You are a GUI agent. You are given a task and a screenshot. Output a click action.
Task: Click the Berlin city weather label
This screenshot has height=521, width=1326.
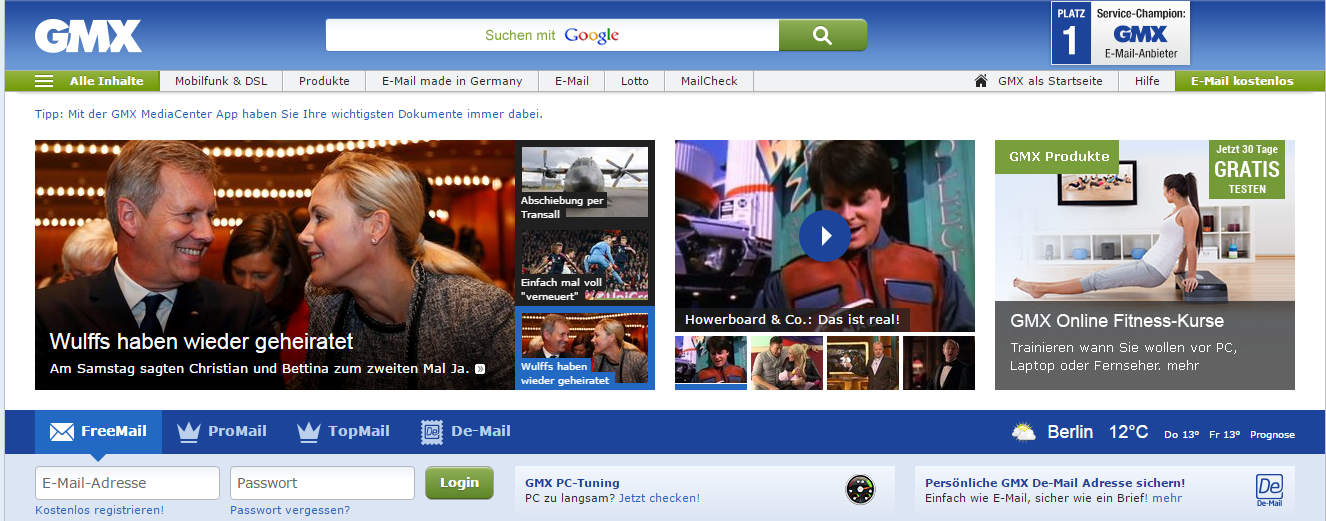click(x=1070, y=432)
